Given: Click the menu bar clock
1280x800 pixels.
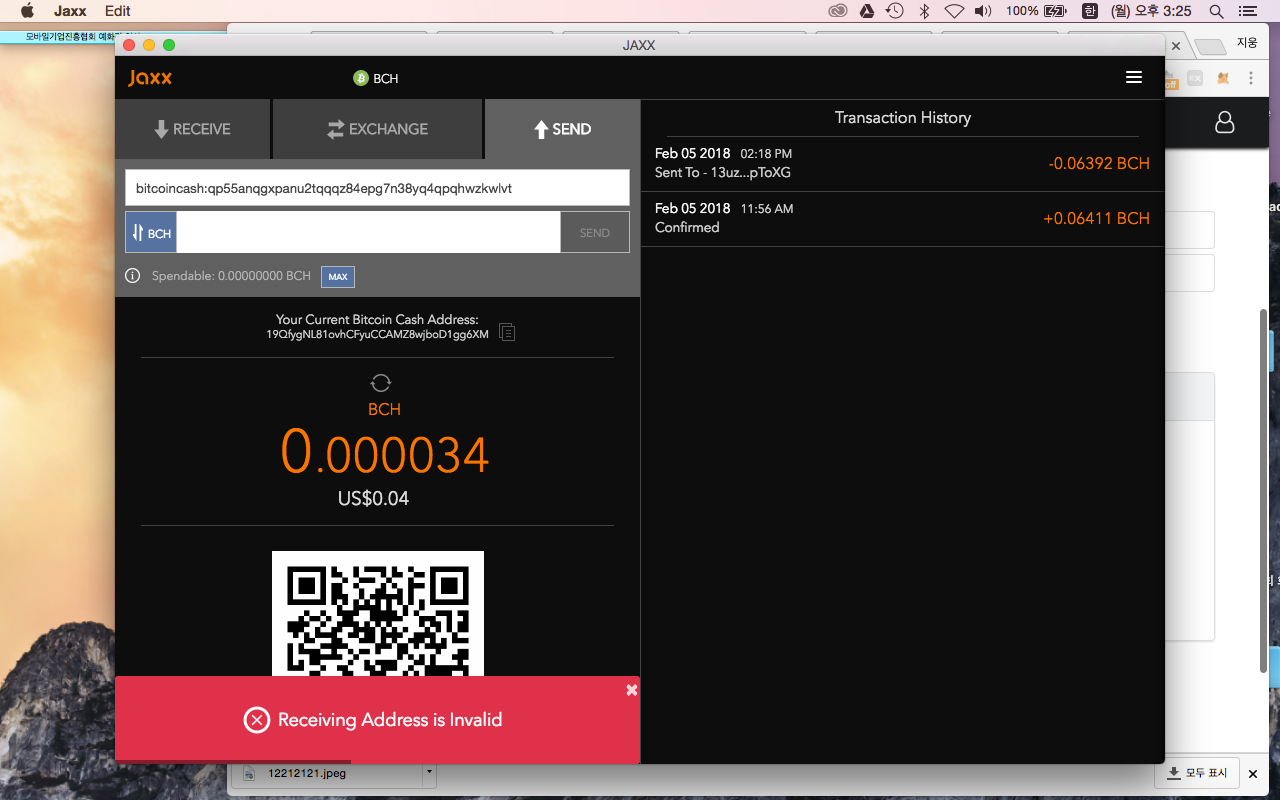Looking at the screenshot, I should [1151, 11].
